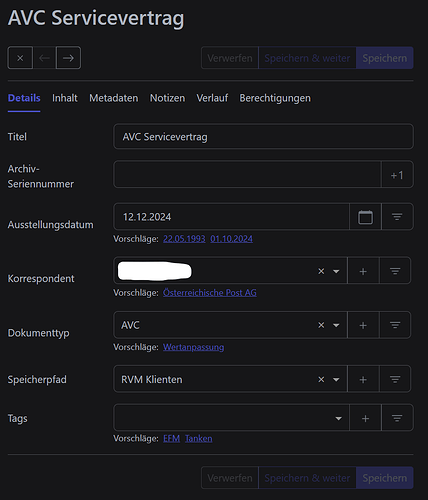Add a new Korrespondent with plus icon

(363, 271)
